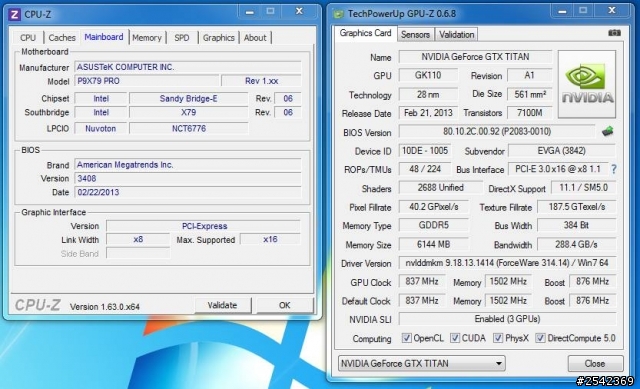Click the P9X79 PRO model value
The width and height of the screenshot is (640, 389).
147,81
